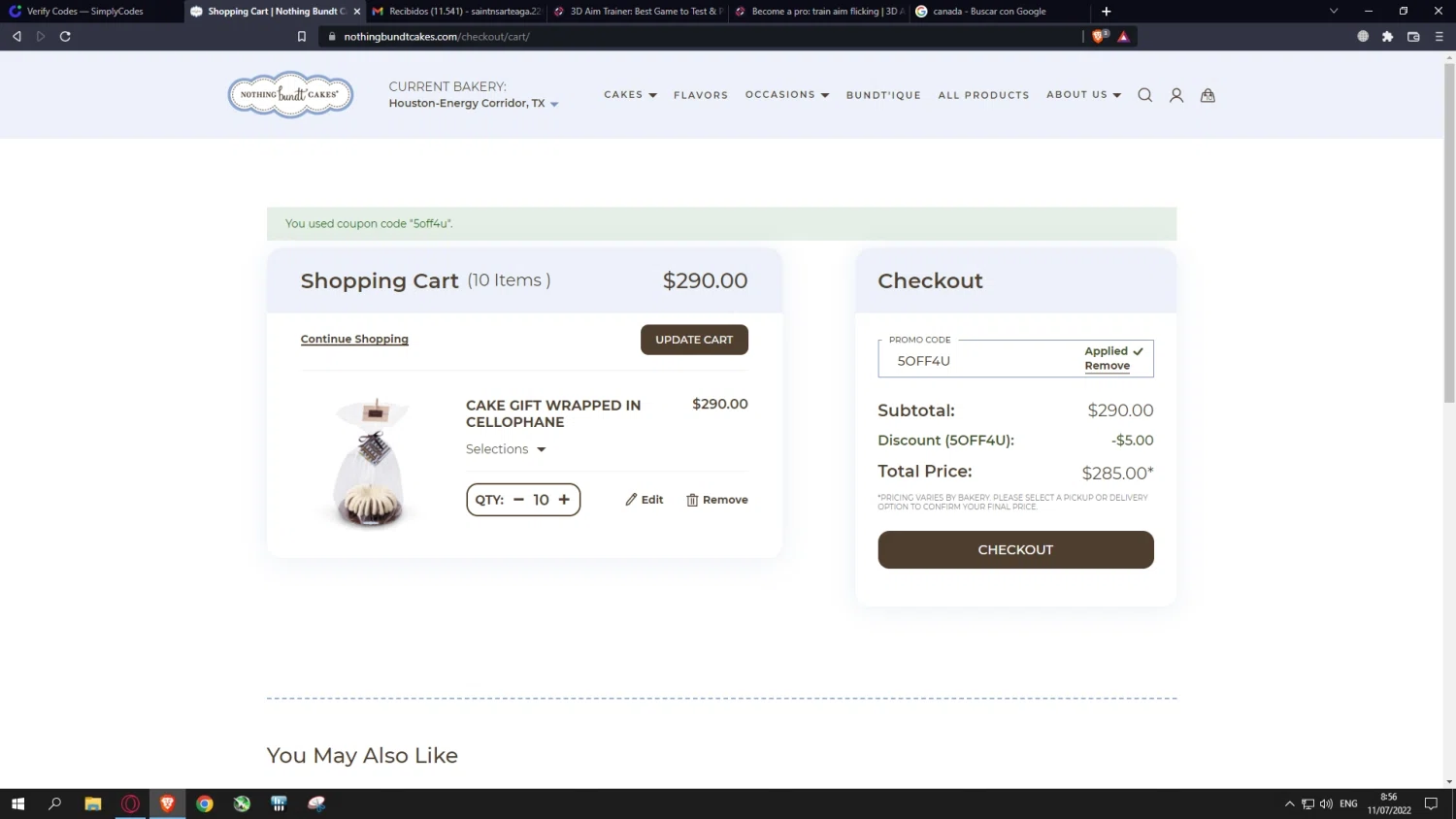Click the pencil Edit link for cake item
This screenshot has height=819, width=1456.
click(x=645, y=500)
